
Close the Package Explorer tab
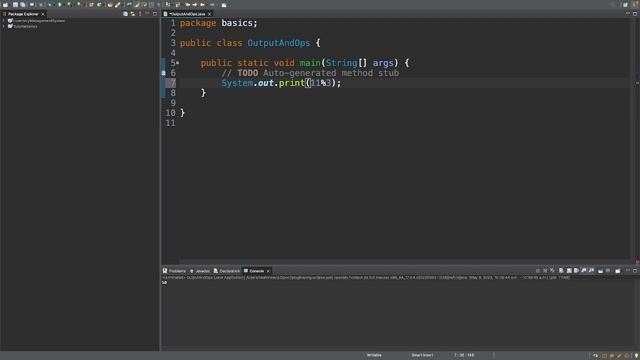[43, 14]
